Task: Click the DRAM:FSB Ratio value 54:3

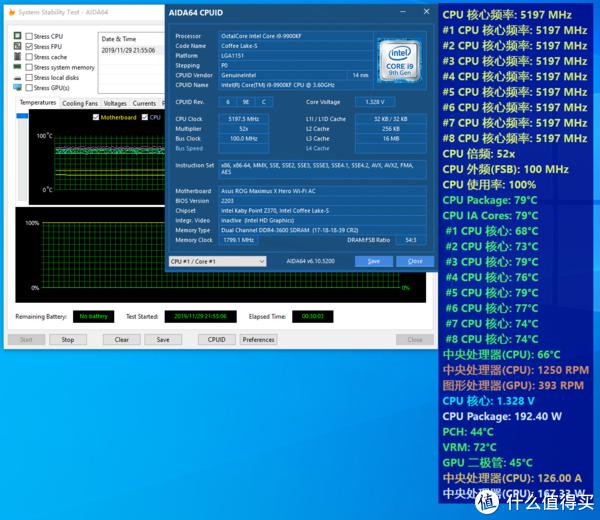Action: (x=411, y=240)
